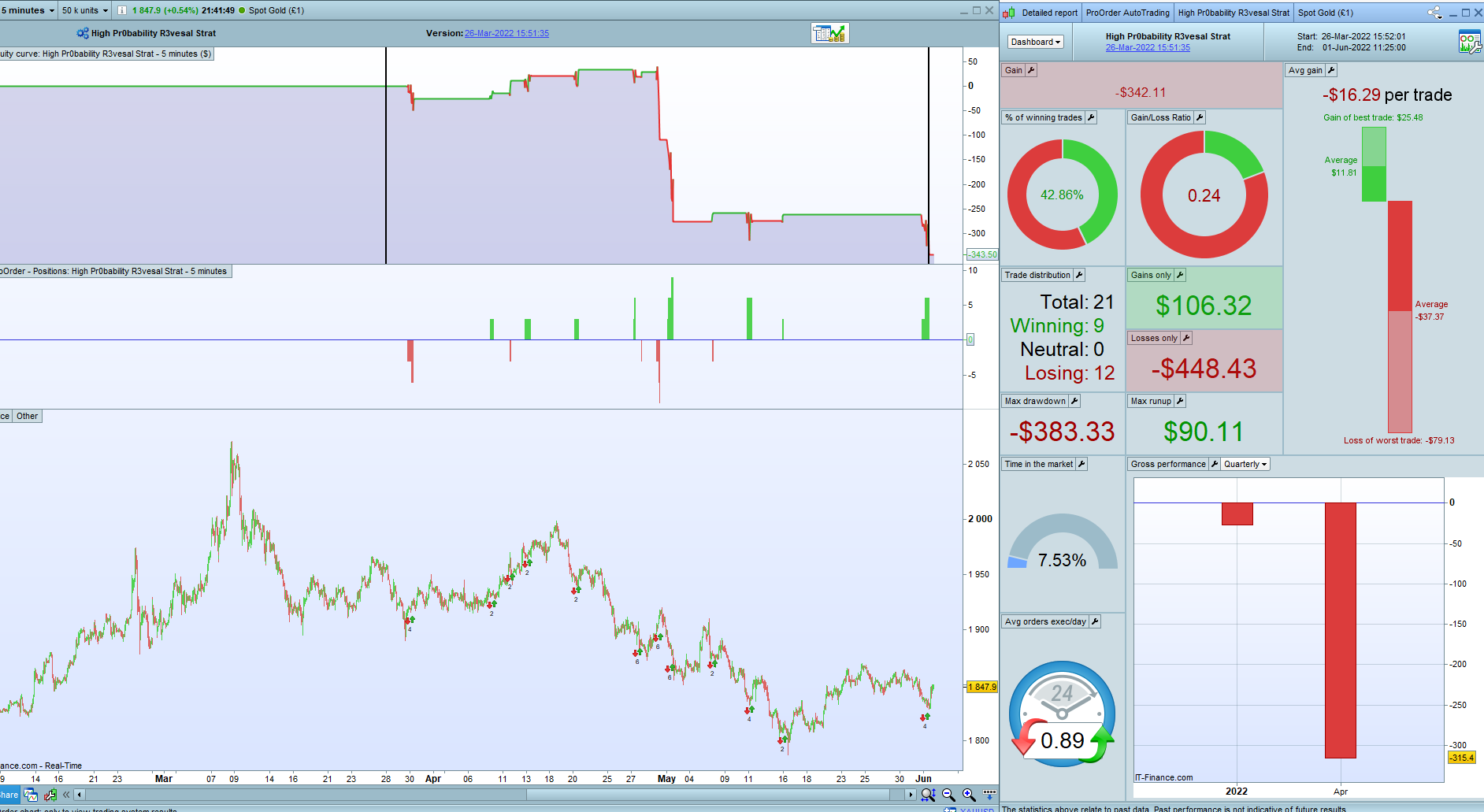Click the Apr quarterly loss bar
This screenshot has height=812, width=1484.
(1340, 630)
